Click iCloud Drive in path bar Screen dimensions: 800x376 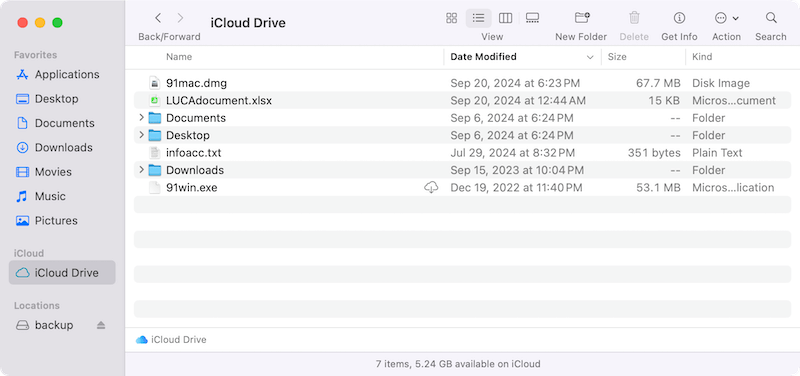[171, 340]
